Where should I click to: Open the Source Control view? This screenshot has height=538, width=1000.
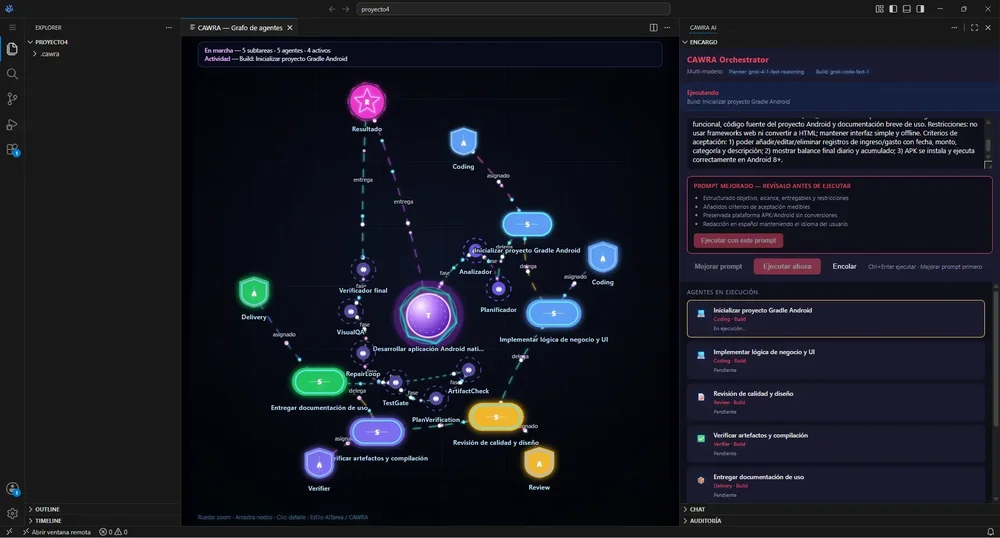click(12, 99)
